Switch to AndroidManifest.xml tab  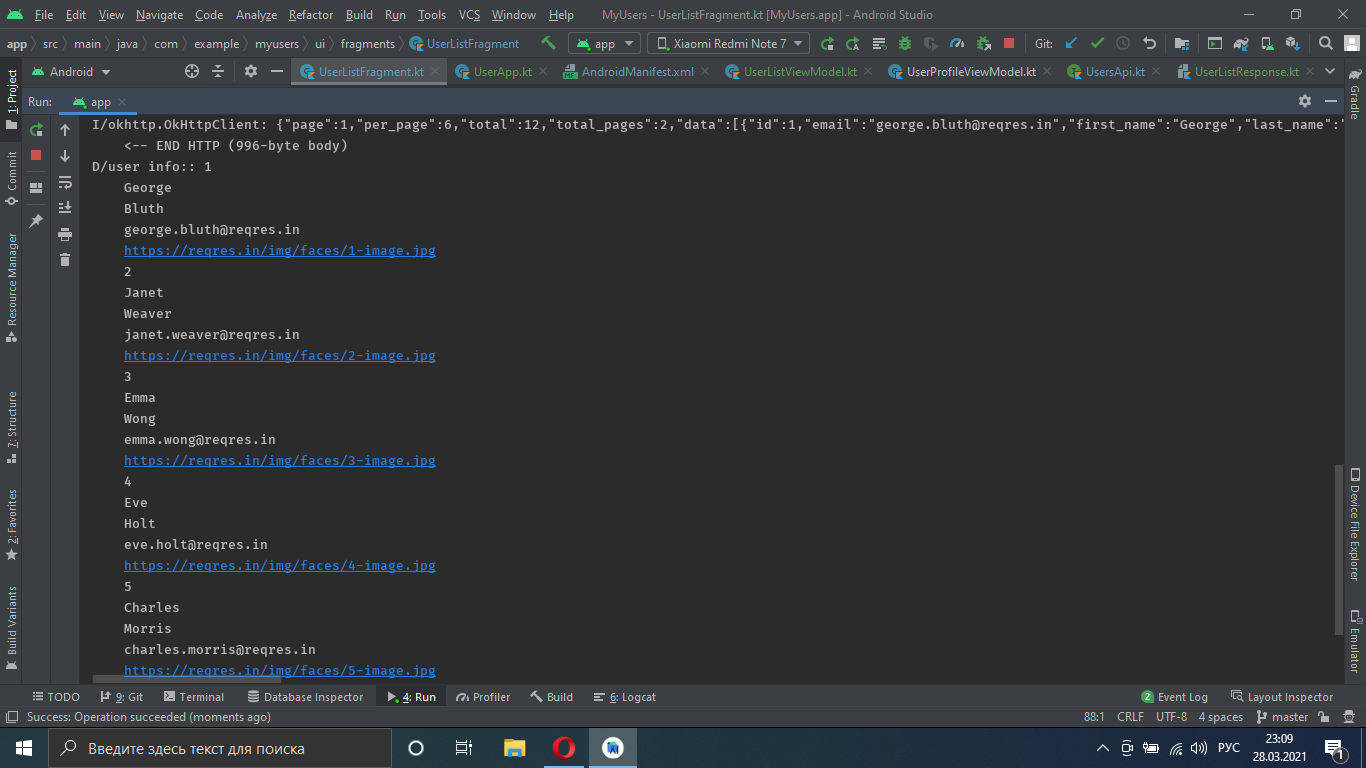[x=636, y=71]
